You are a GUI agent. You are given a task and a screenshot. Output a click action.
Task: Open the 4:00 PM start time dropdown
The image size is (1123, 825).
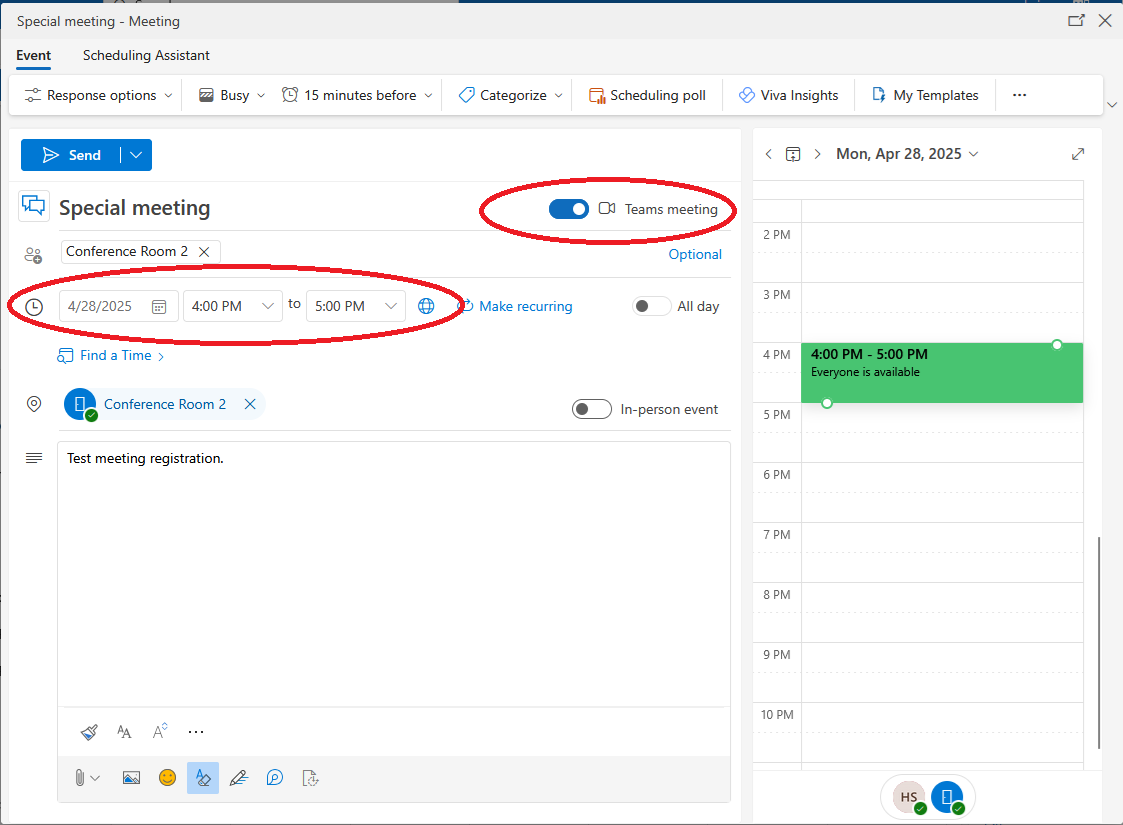click(269, 306)
